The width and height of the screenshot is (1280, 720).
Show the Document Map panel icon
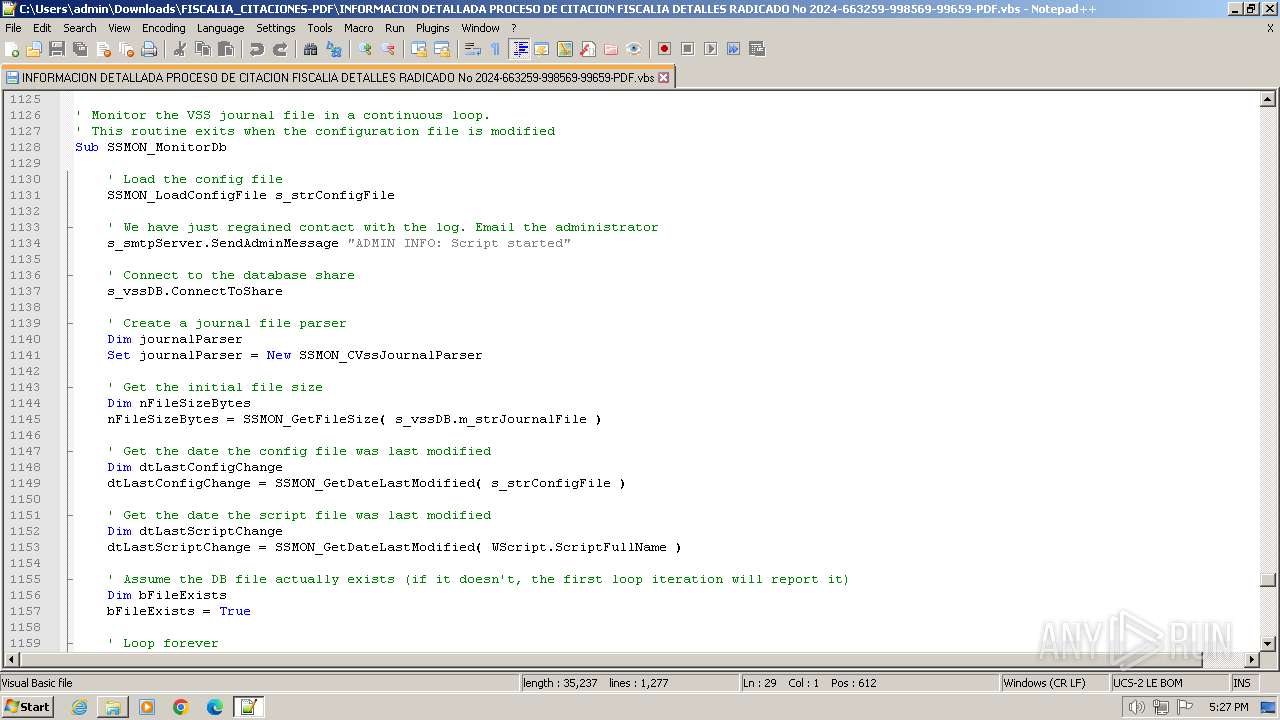click(x=565, y=49)
